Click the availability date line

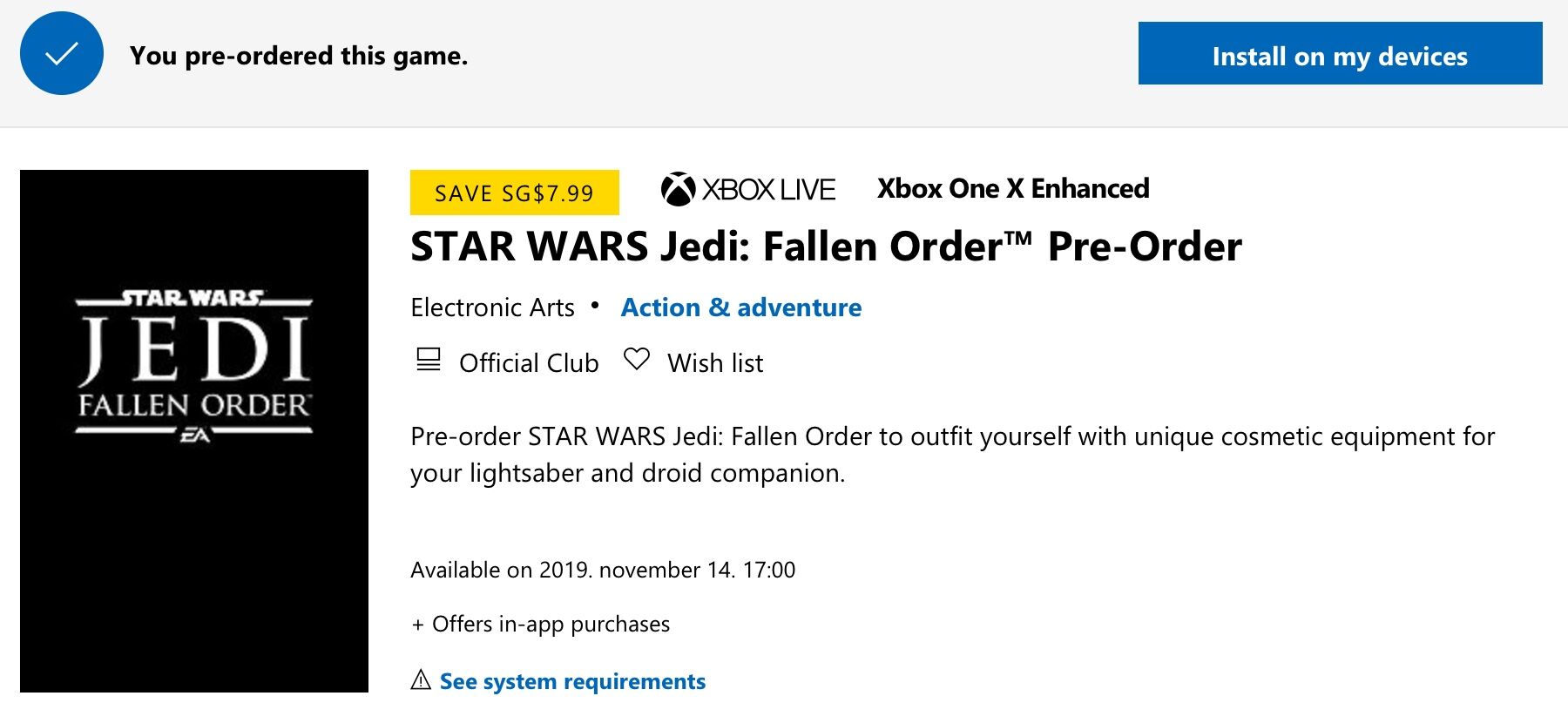603,570
